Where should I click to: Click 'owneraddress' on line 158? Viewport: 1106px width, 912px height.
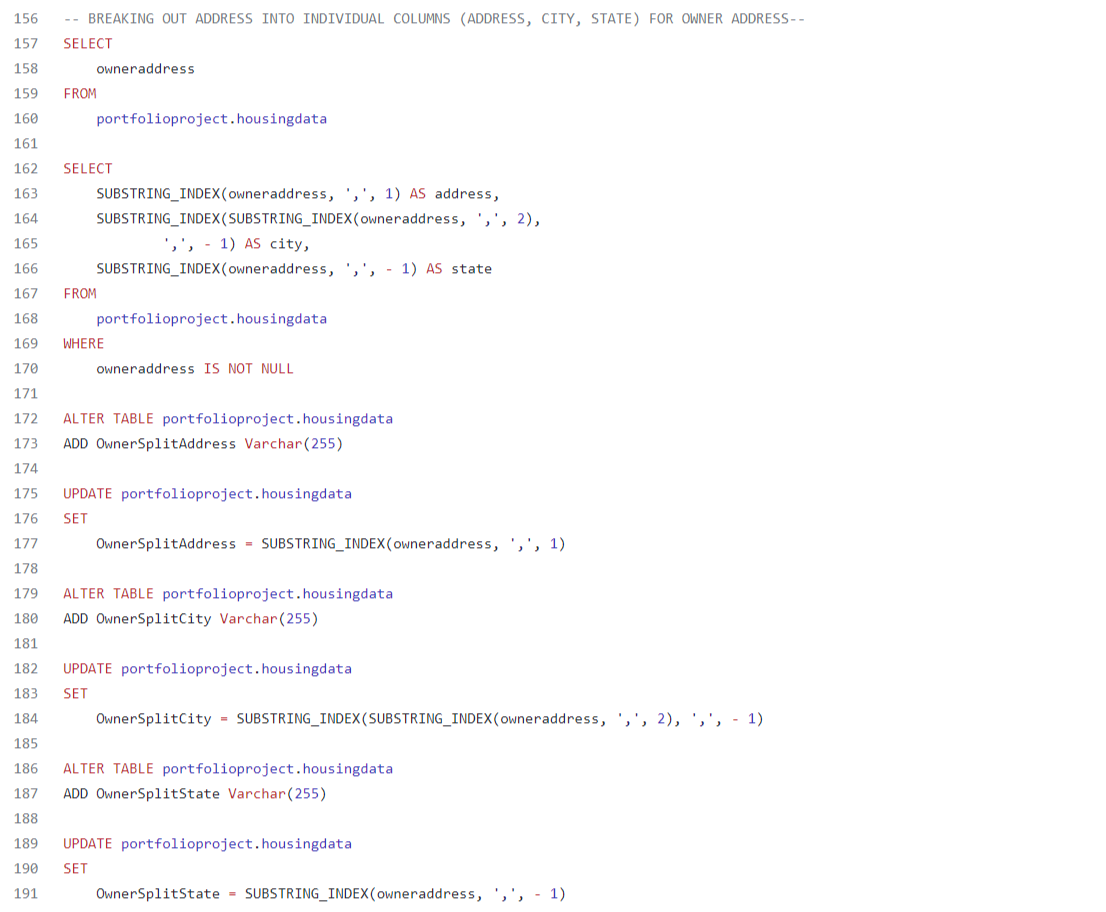tap(145, 68)
